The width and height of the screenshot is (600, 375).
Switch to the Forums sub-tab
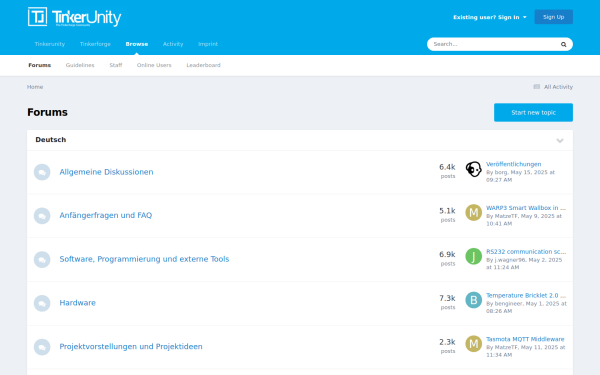coord(39,65)
